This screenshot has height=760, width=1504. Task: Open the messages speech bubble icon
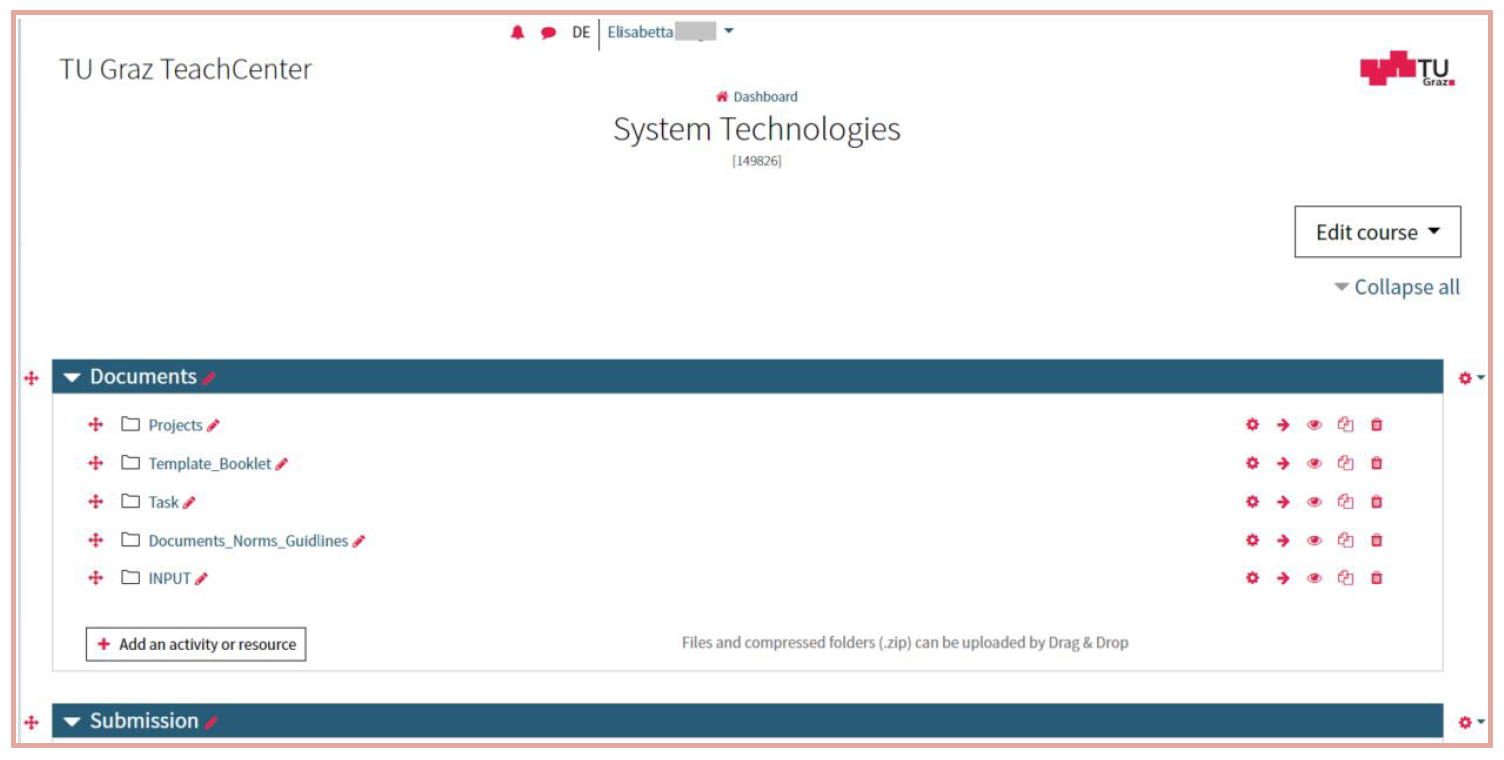(548, 32)
